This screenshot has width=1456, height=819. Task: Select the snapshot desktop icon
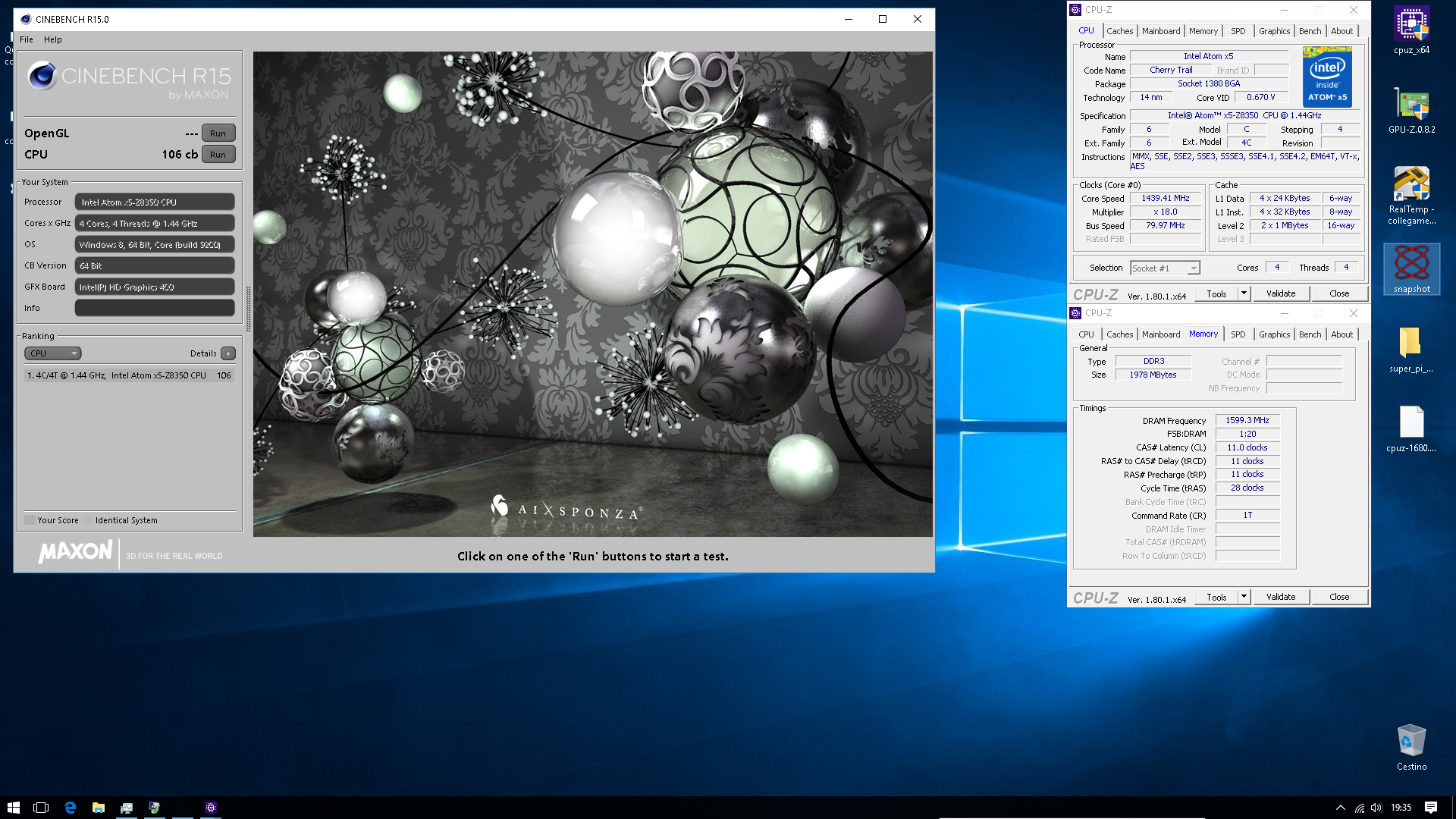click(1411, 269)
